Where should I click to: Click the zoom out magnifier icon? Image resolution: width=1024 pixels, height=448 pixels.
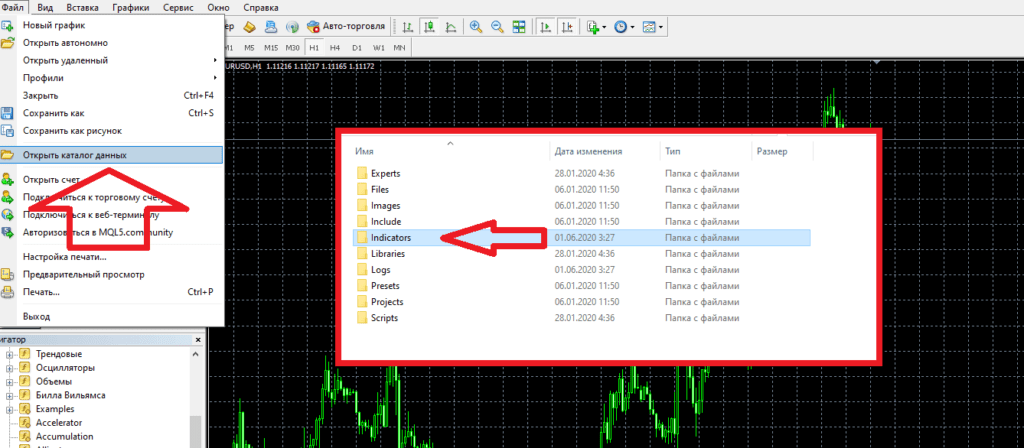(497, 27)
